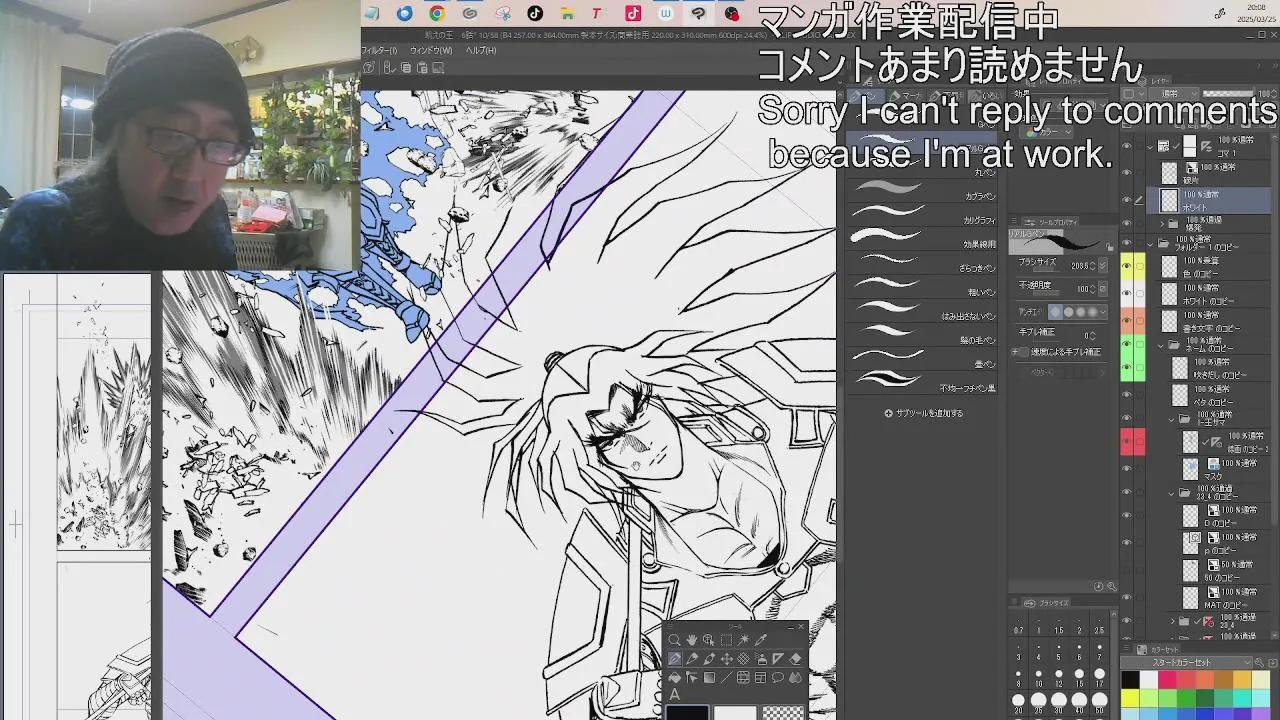Select the eyedropper tool
The image size is (1280, 720).
point(761,640)
